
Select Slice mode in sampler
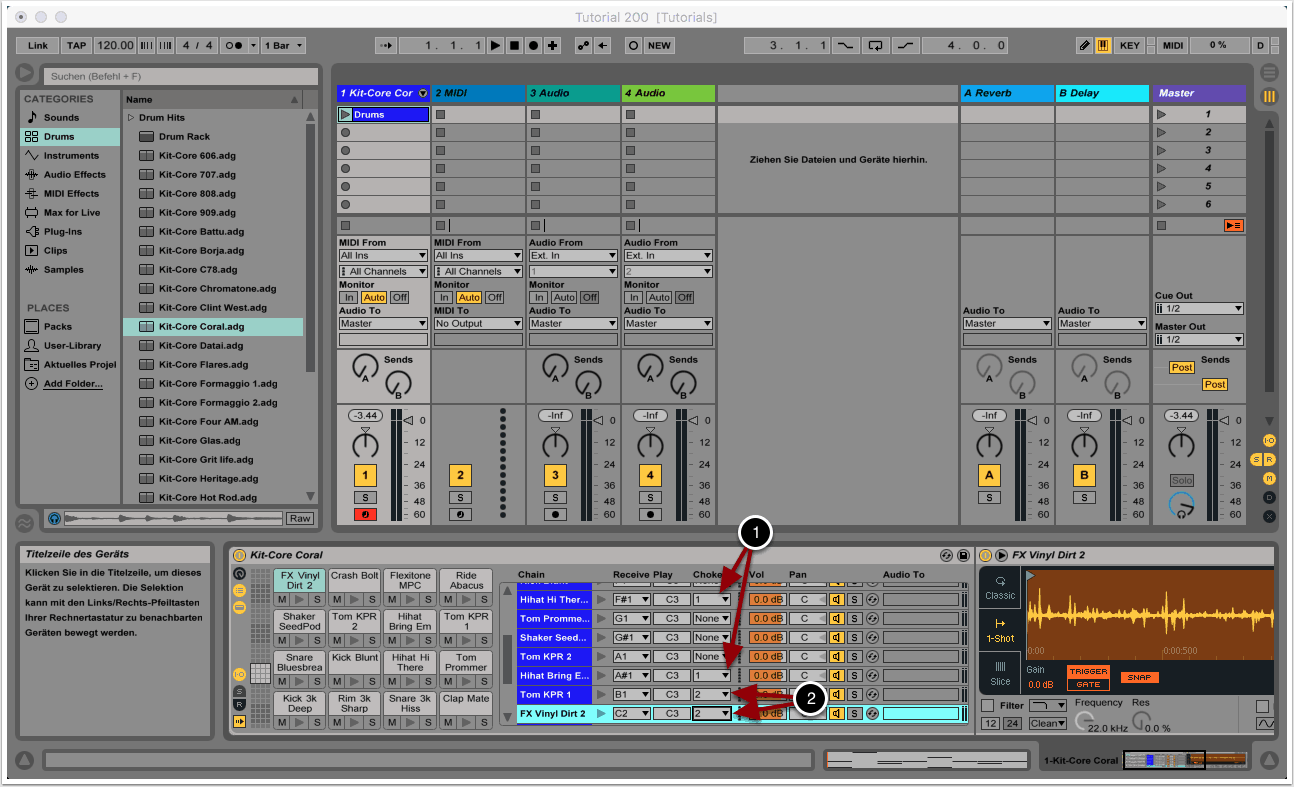tap(1000, 672)
